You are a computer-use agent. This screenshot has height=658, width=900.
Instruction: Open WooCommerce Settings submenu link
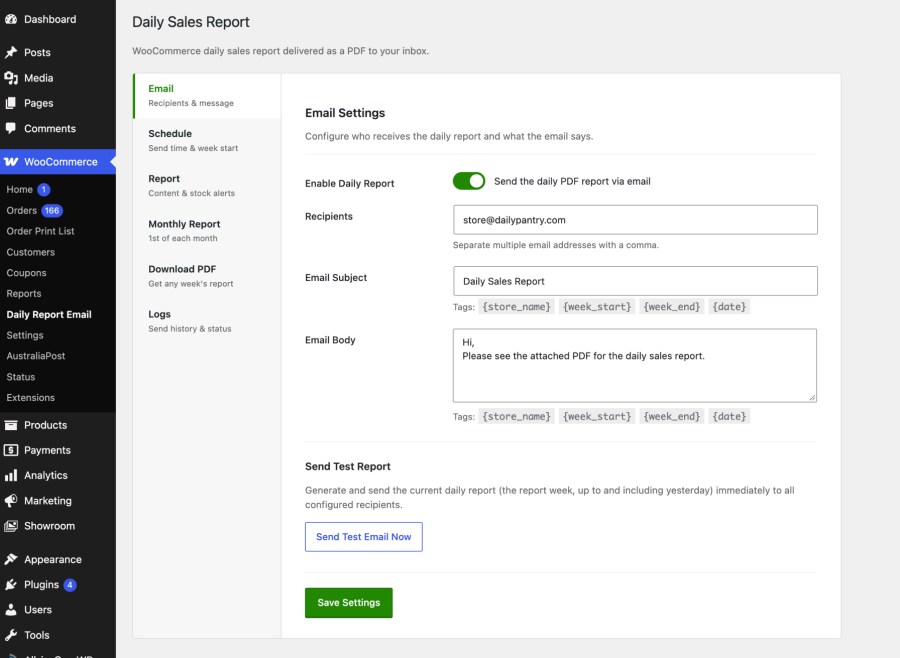(x=25, y=335)
